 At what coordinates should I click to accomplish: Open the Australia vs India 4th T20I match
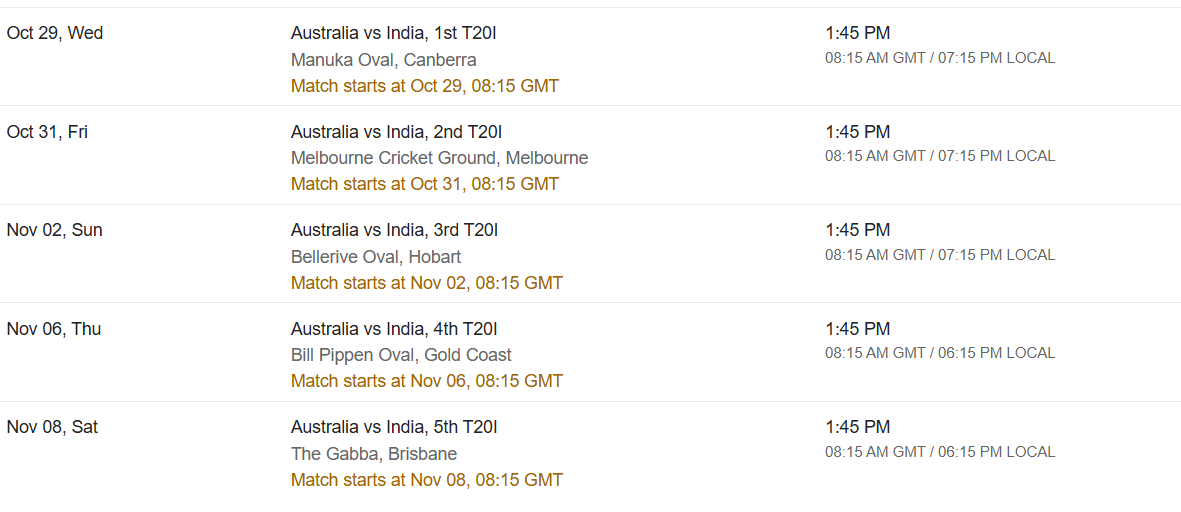394,329
